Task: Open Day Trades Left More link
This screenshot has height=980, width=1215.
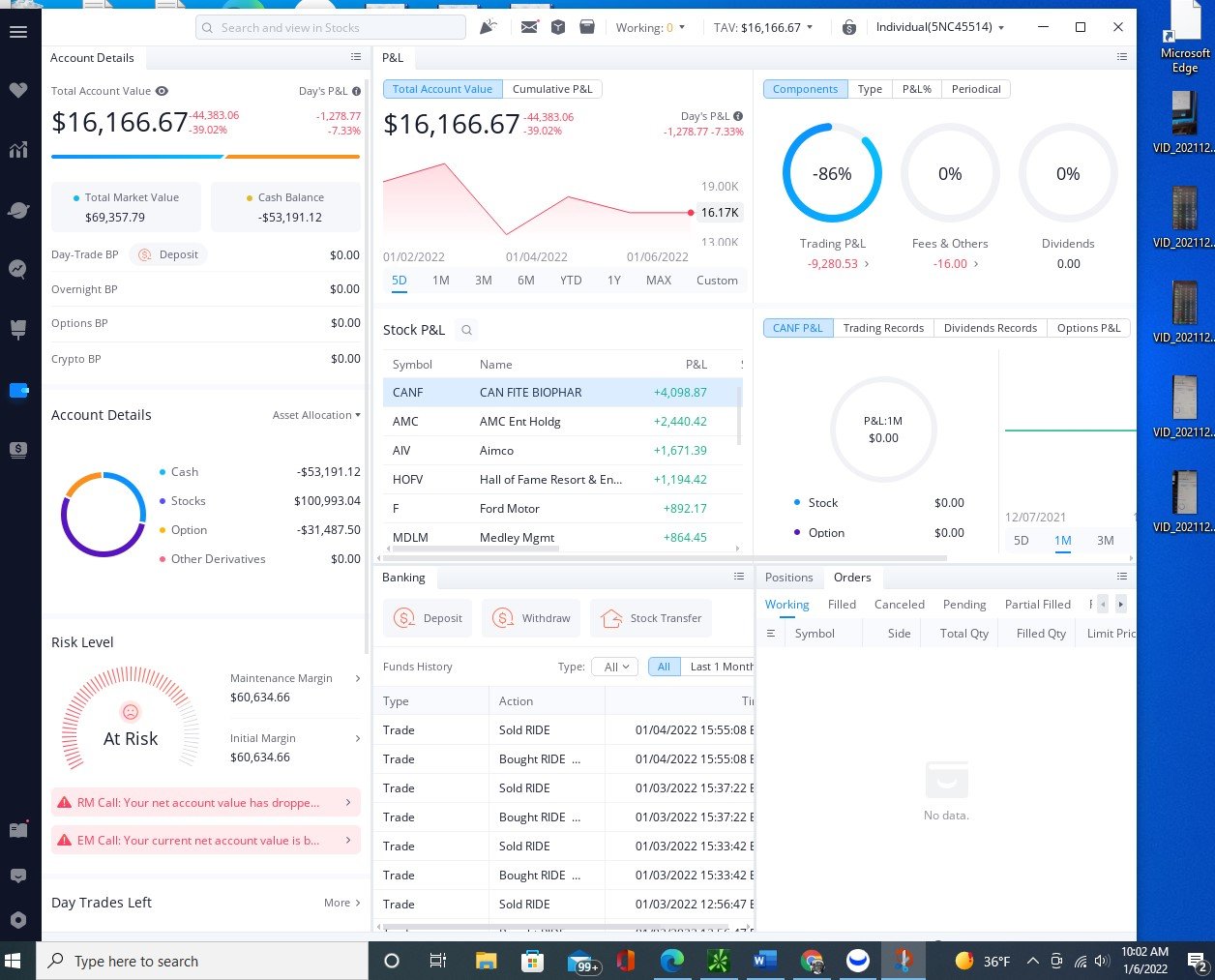Action: tap(342, 903)
